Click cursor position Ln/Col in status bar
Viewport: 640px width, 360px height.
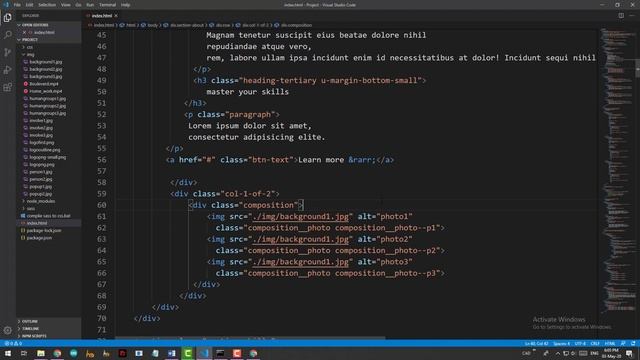pyautogui.click(x=536, y=343)
